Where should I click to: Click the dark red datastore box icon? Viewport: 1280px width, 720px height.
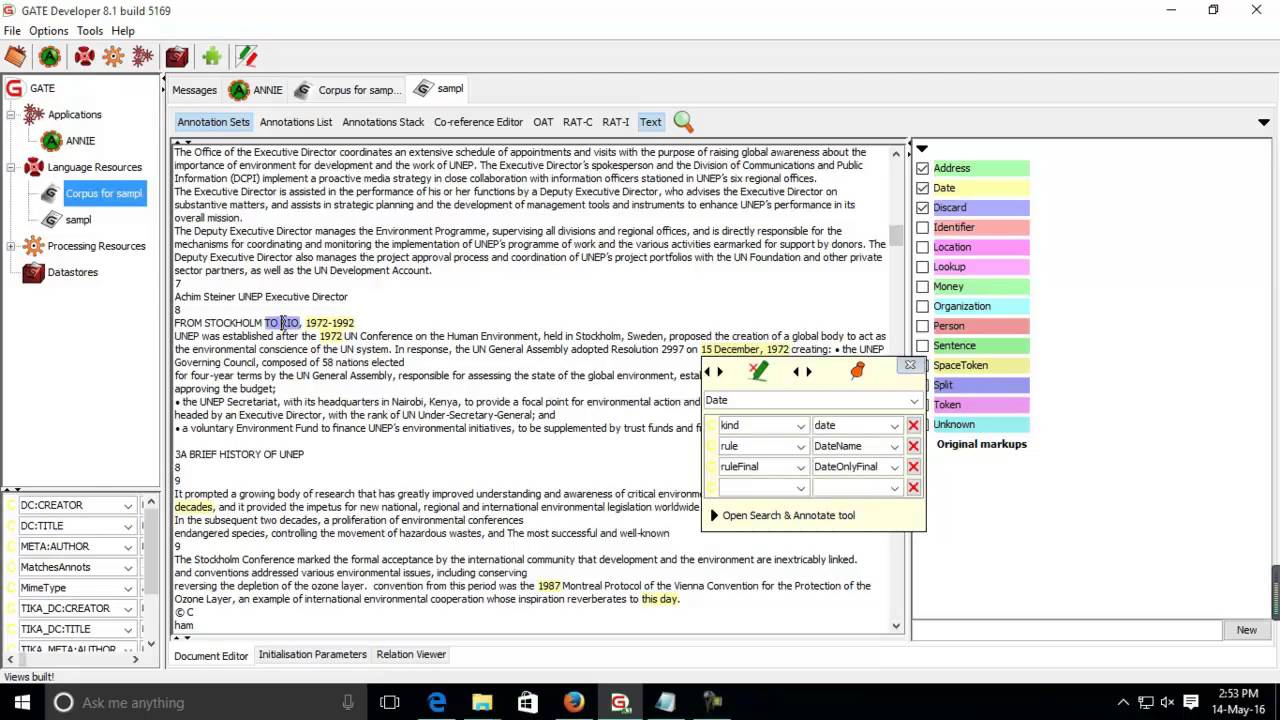tap(177, 56)
